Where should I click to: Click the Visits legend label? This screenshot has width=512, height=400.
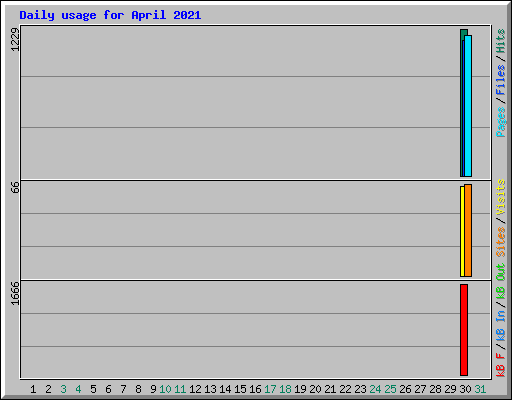coord(501,197)
